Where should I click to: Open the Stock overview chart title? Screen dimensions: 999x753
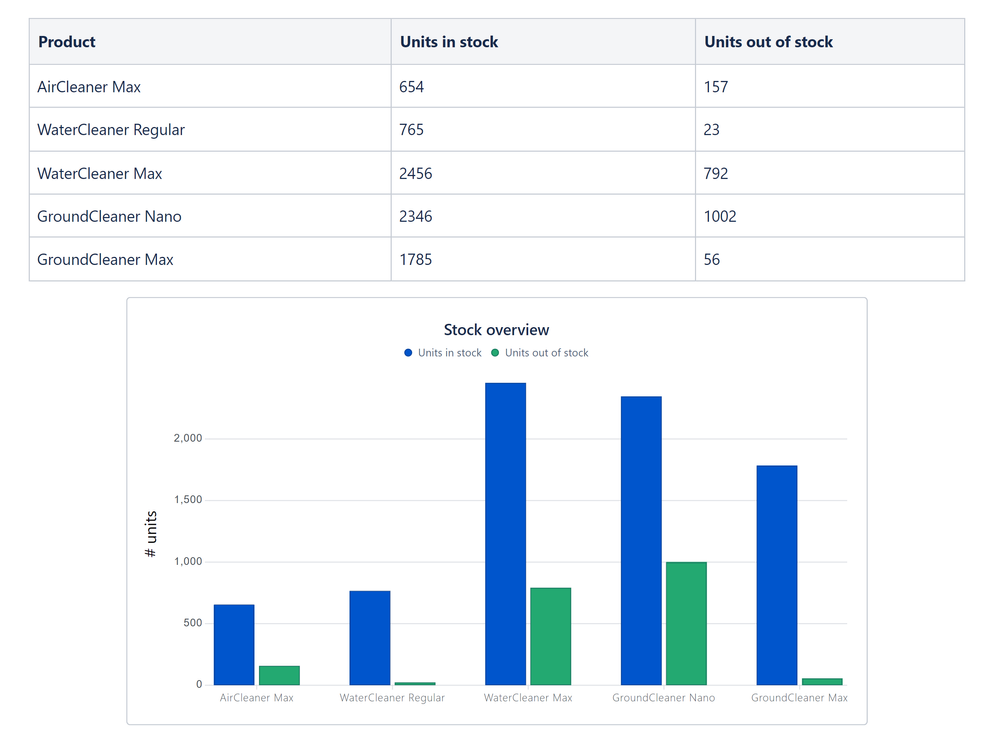pyautogui.click(x=496, y=330)
